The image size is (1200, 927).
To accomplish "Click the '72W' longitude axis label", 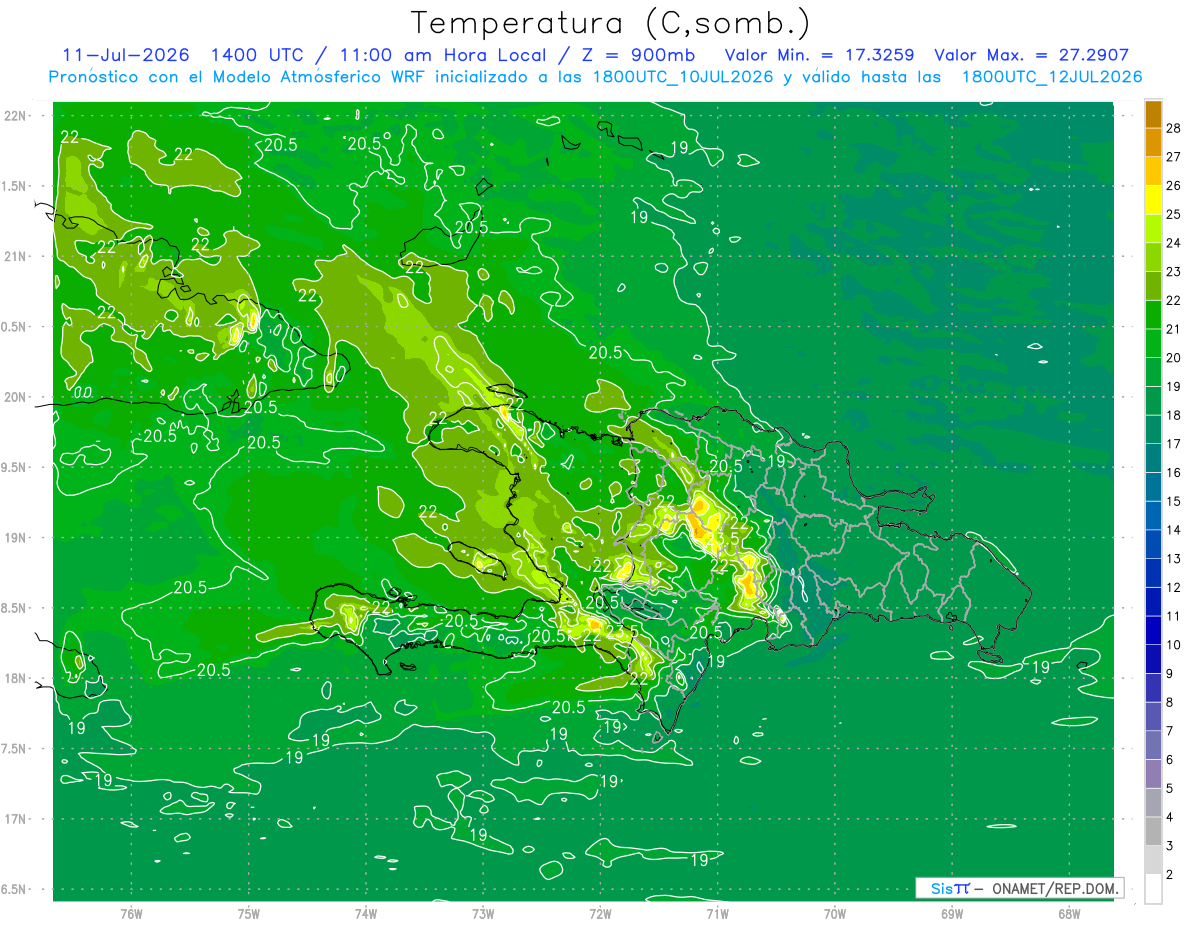I will (600, 913).
